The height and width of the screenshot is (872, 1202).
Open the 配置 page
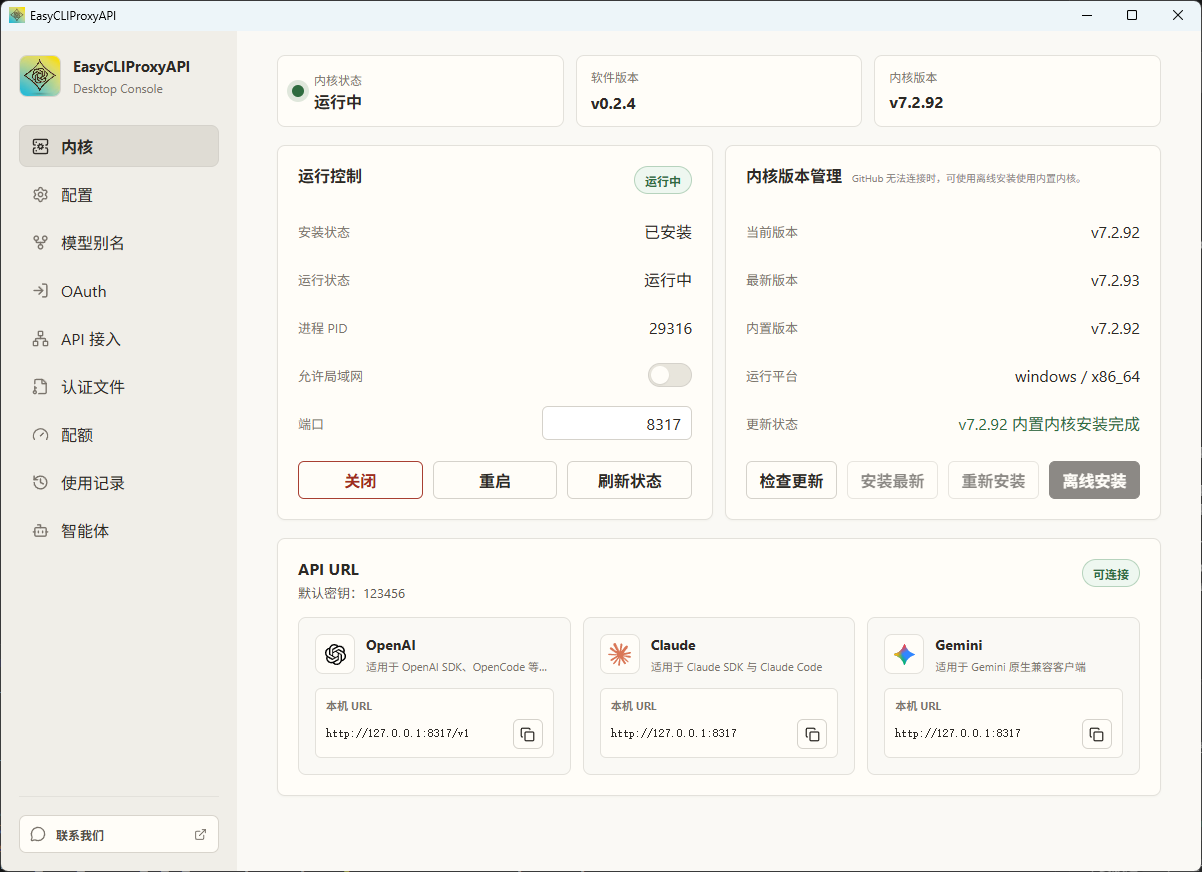point(119,195)
